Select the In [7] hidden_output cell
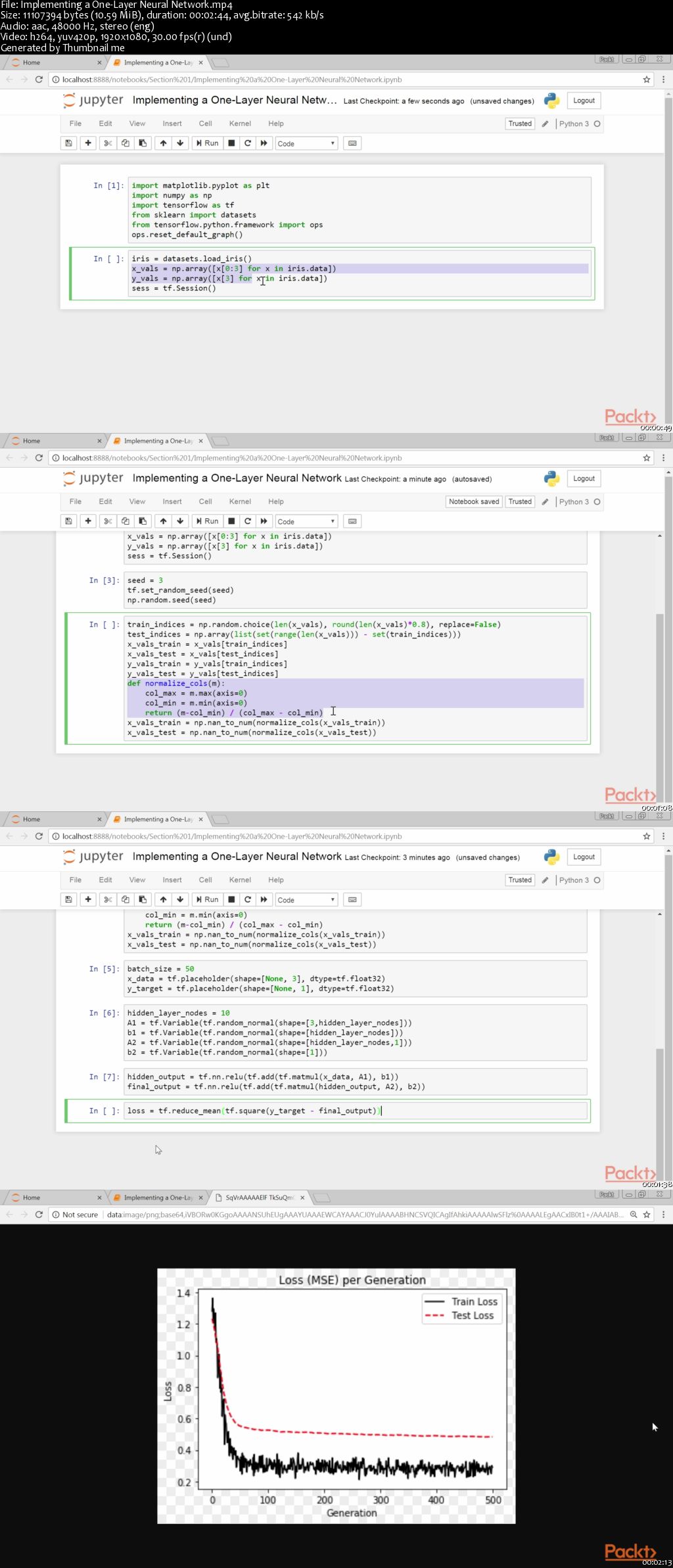Viewport: 673px width, 1568px height. pos(356,1081)
